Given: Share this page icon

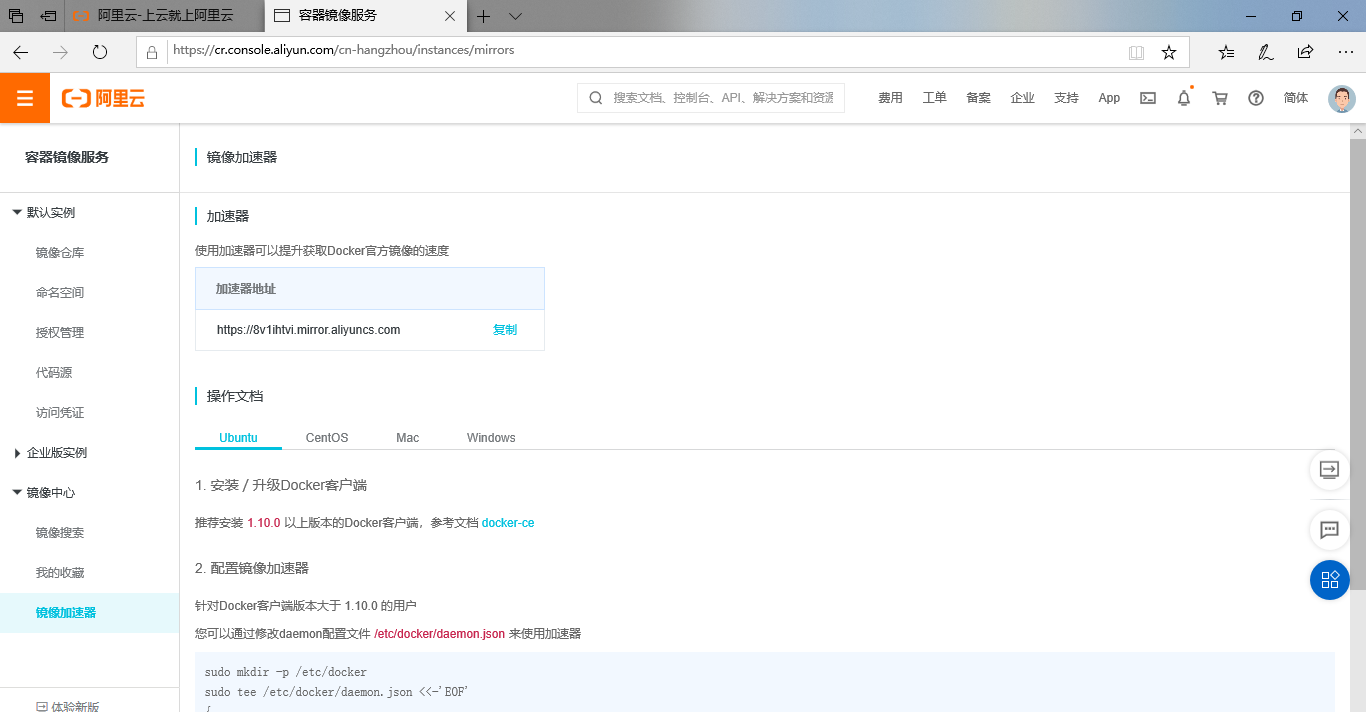Looking at the screenshot, I should coord(1305,52).
